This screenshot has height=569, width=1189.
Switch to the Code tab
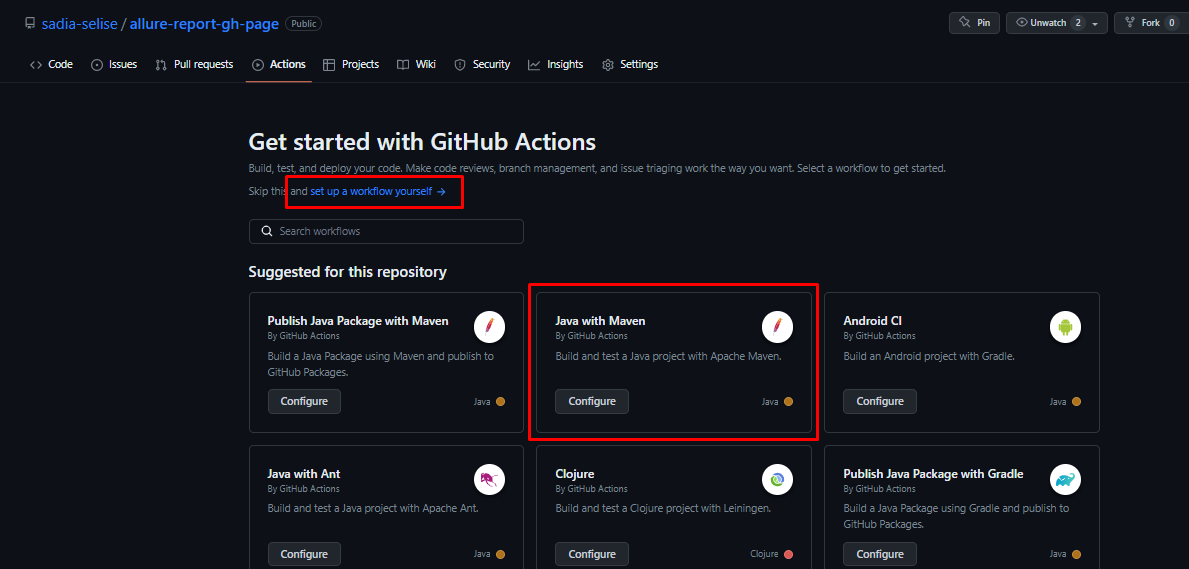(52, 64)
